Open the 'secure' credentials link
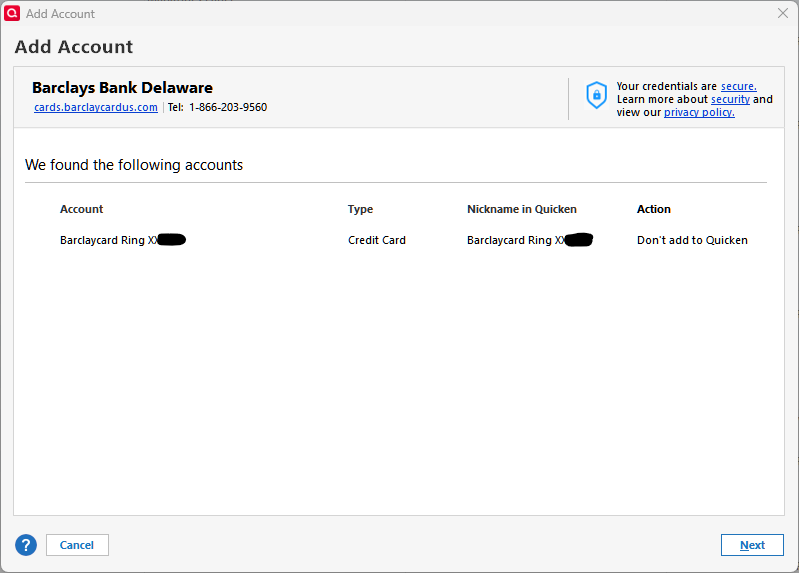Viewport: 799px width, 573px height. pos(738,86)
